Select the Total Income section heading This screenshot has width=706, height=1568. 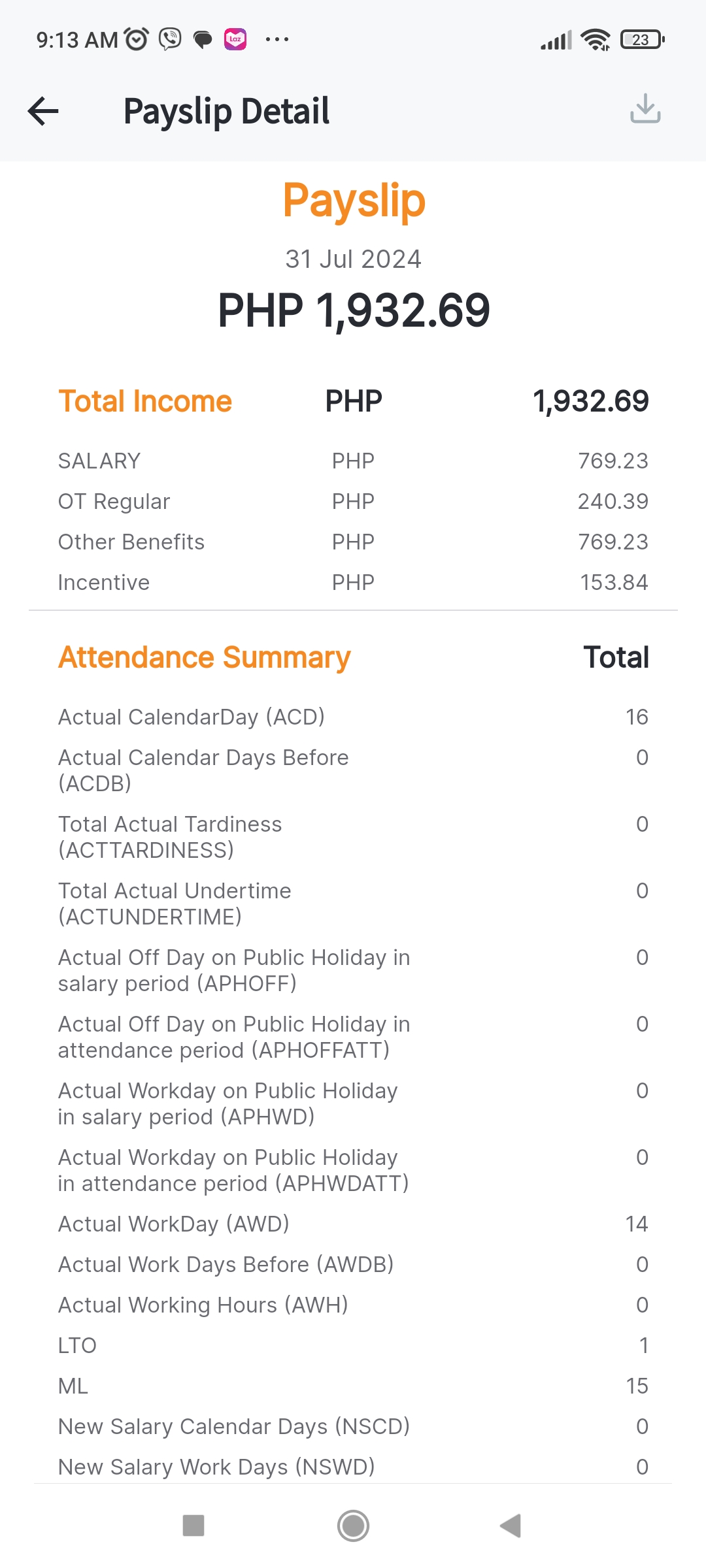point(145,401)
